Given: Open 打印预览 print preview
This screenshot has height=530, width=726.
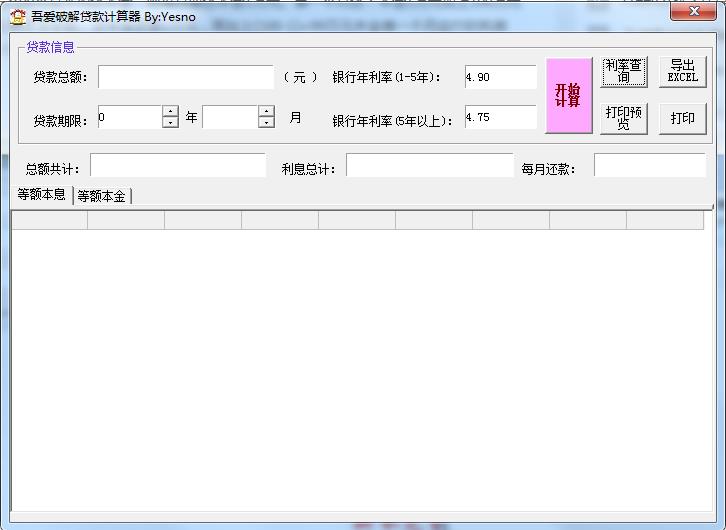Looking at the screenshot, I should [x=624, y=118].
